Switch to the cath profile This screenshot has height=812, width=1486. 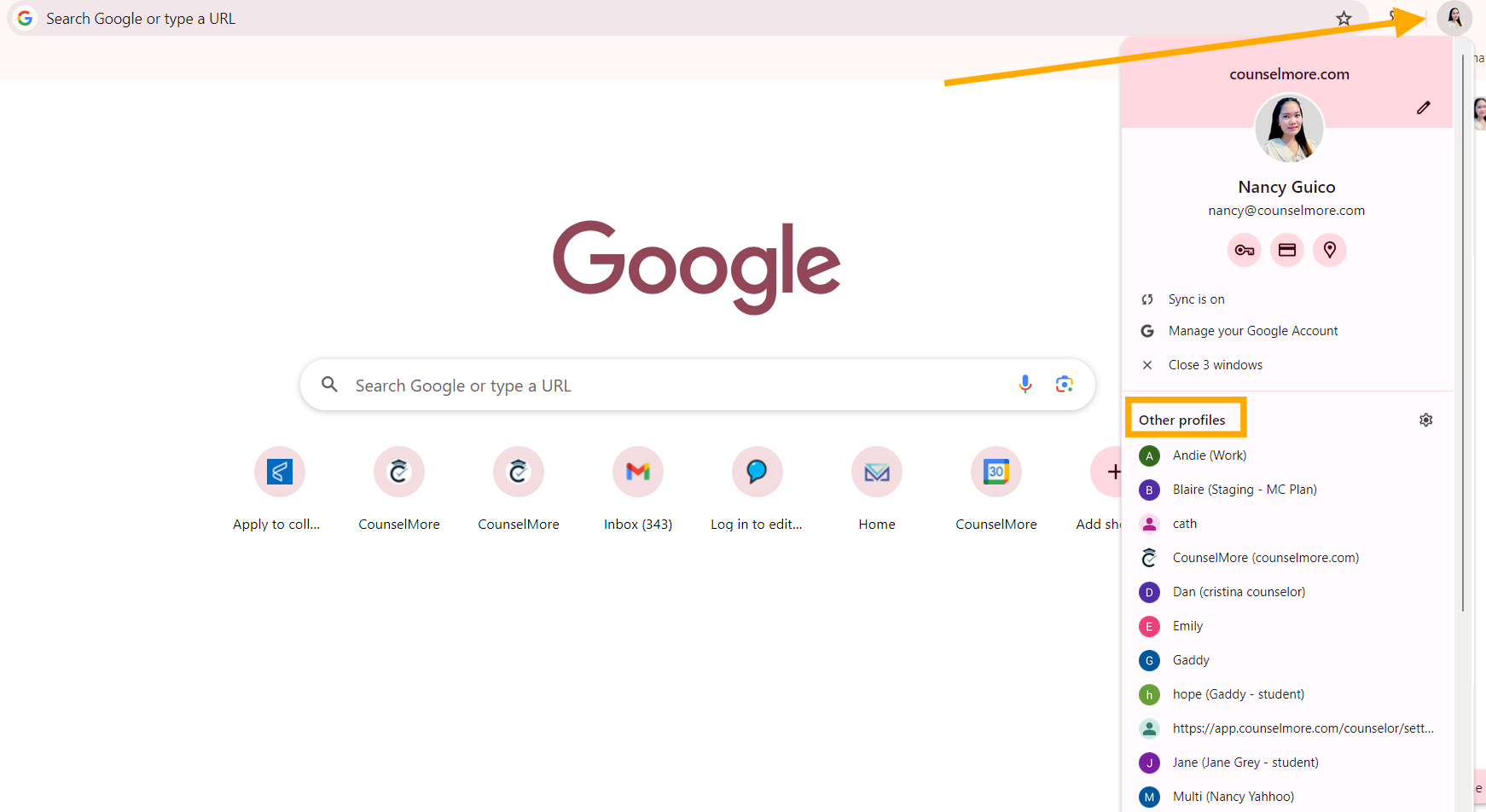point(1287,524)
